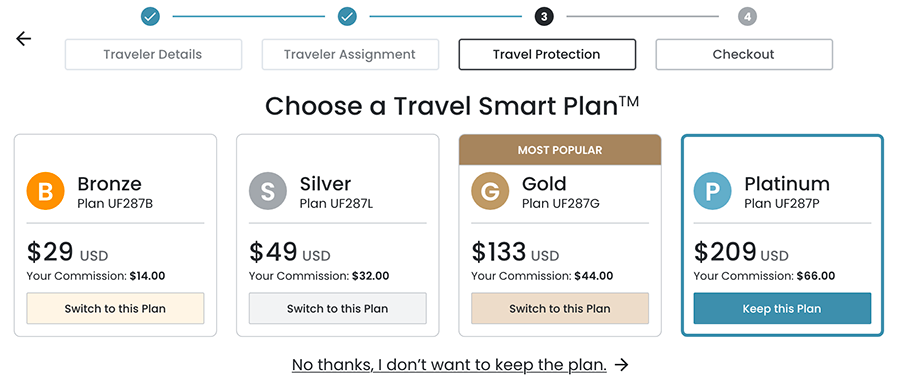Switch to the Bronze plan
This screenshot has height=385, width=900.
[x=115, y=309]
